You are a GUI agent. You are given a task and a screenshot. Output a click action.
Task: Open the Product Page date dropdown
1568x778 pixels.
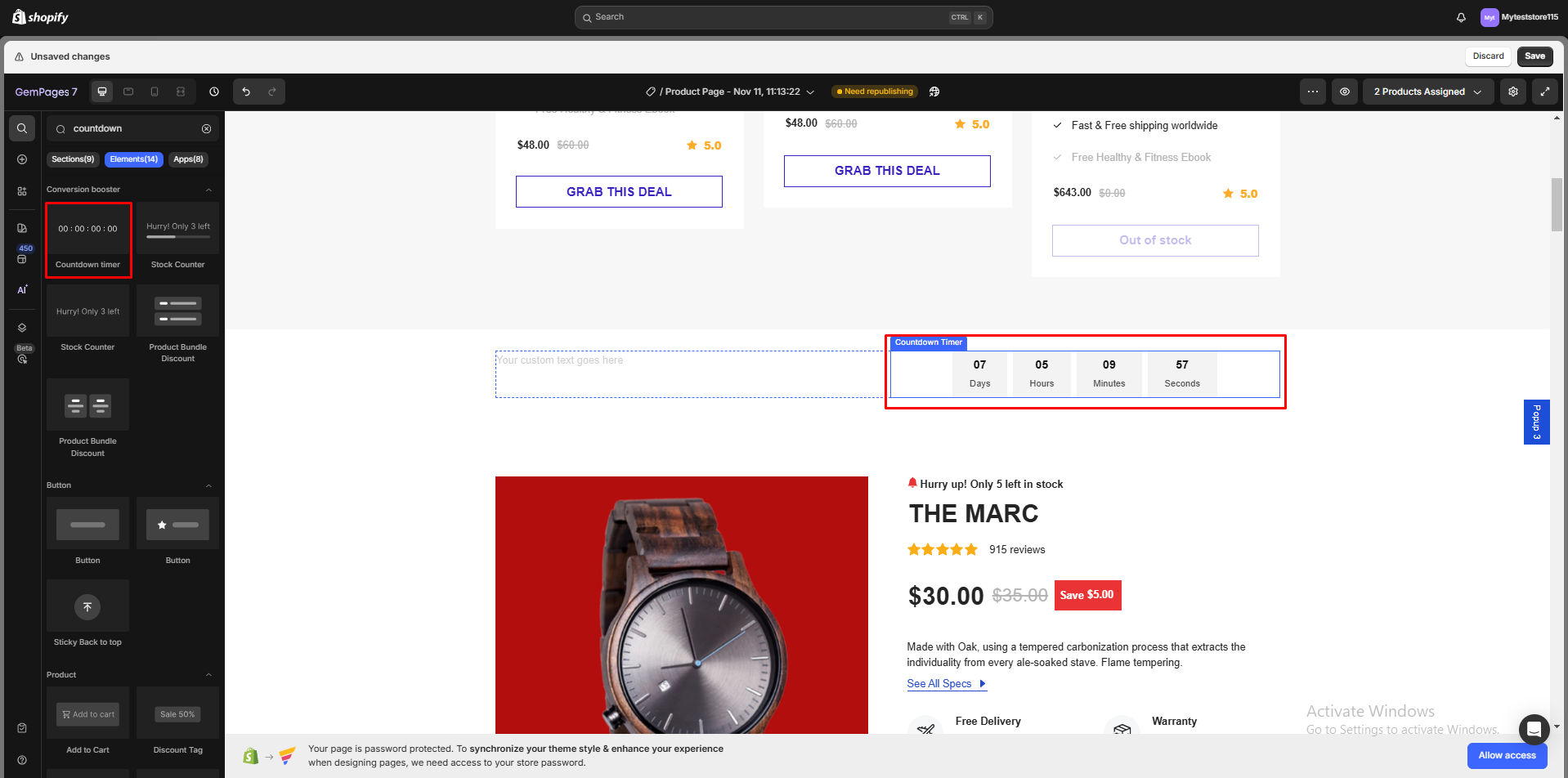(x=810, y=92)
